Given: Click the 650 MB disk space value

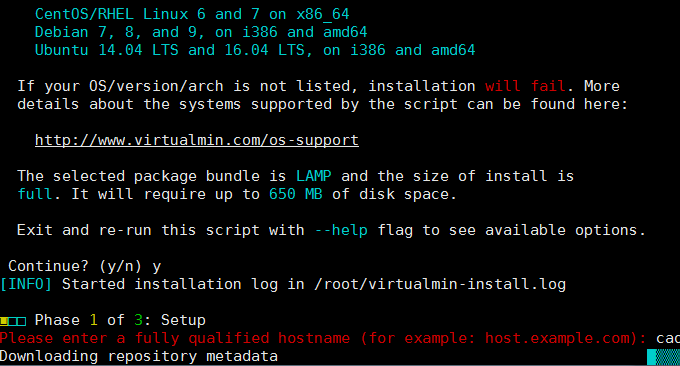Looking at the screenshot, I should click(x=295, y=194).
